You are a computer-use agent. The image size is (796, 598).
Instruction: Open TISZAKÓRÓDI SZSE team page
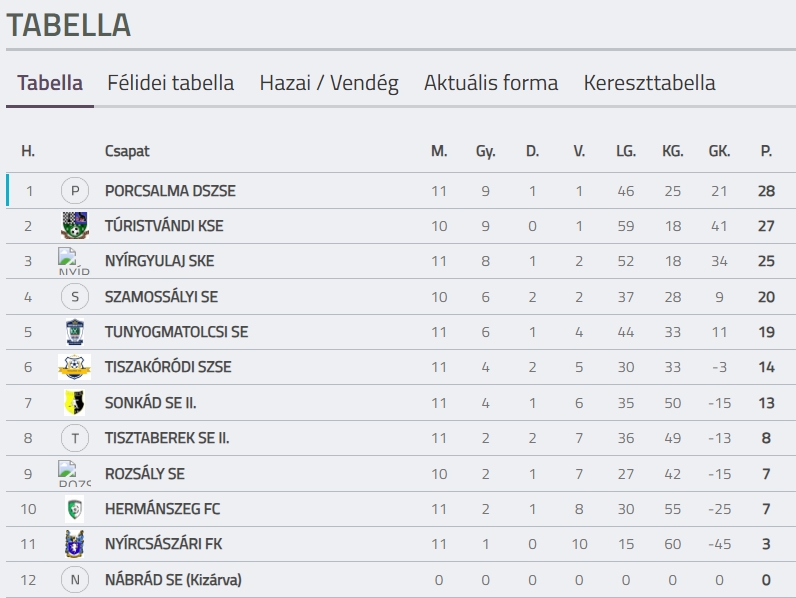pyautogui.click(x=168, y=367)
